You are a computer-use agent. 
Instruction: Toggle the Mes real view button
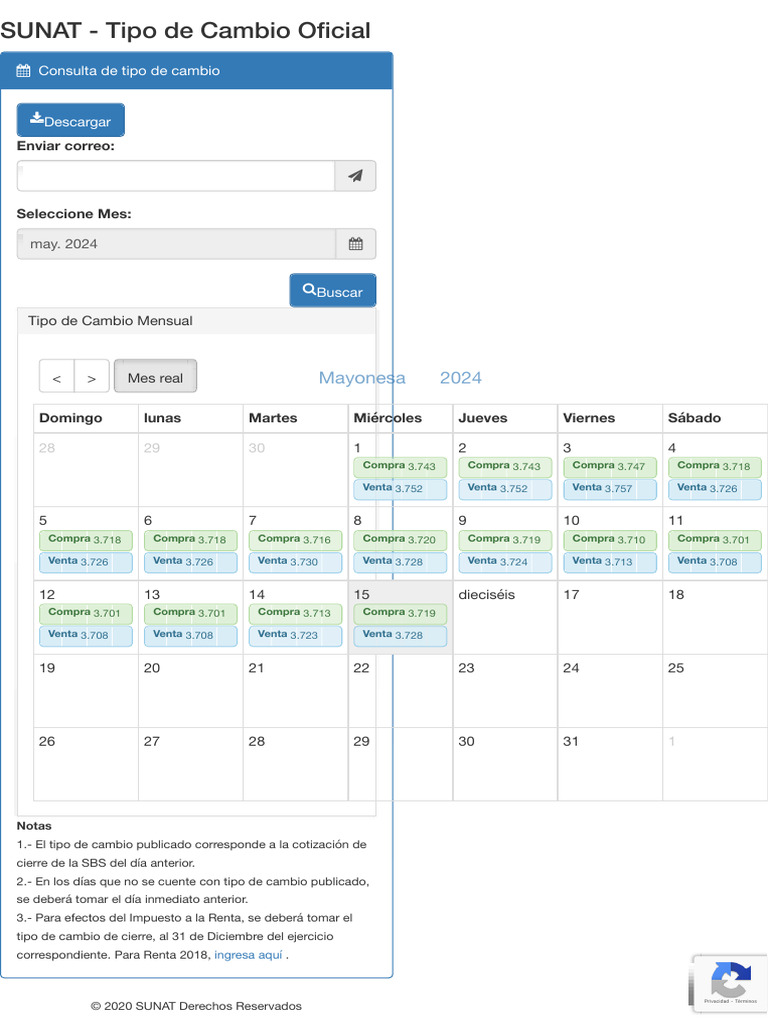[155, 378]
